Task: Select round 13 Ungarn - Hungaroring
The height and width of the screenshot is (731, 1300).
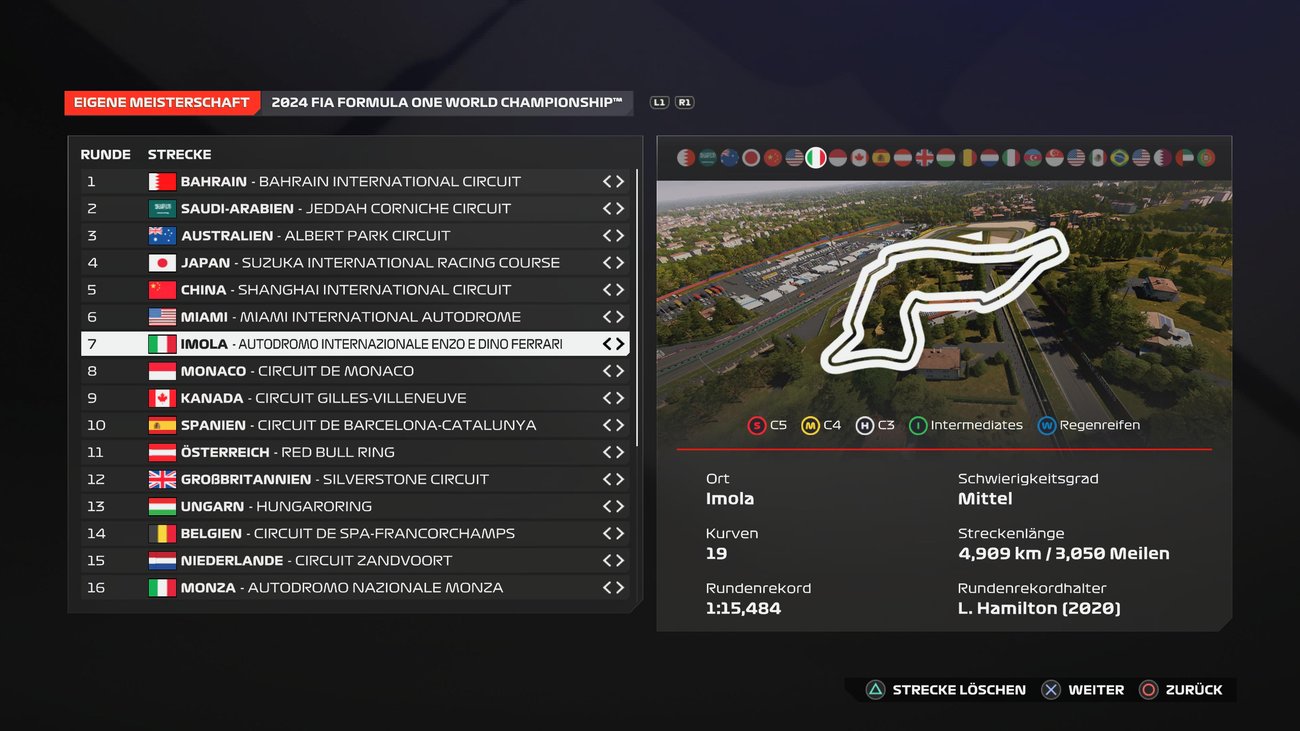Action: [355, 506]
